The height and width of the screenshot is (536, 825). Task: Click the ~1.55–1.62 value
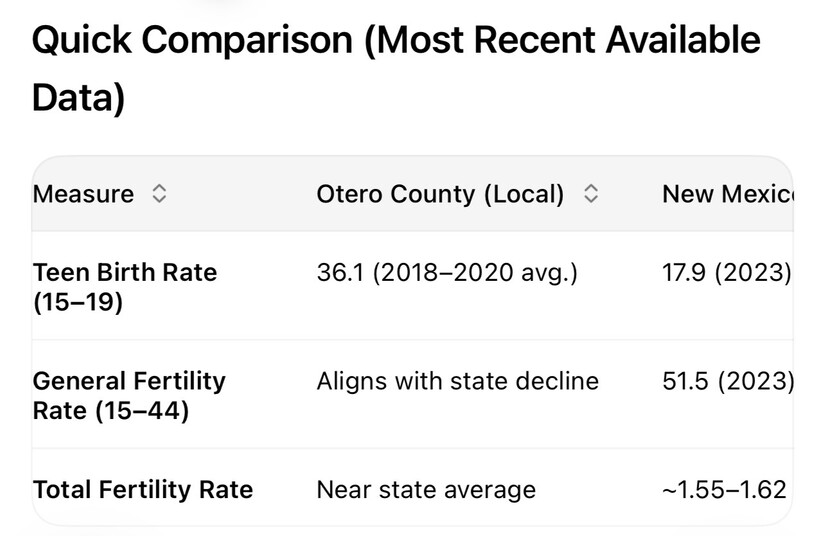[724, 490]
